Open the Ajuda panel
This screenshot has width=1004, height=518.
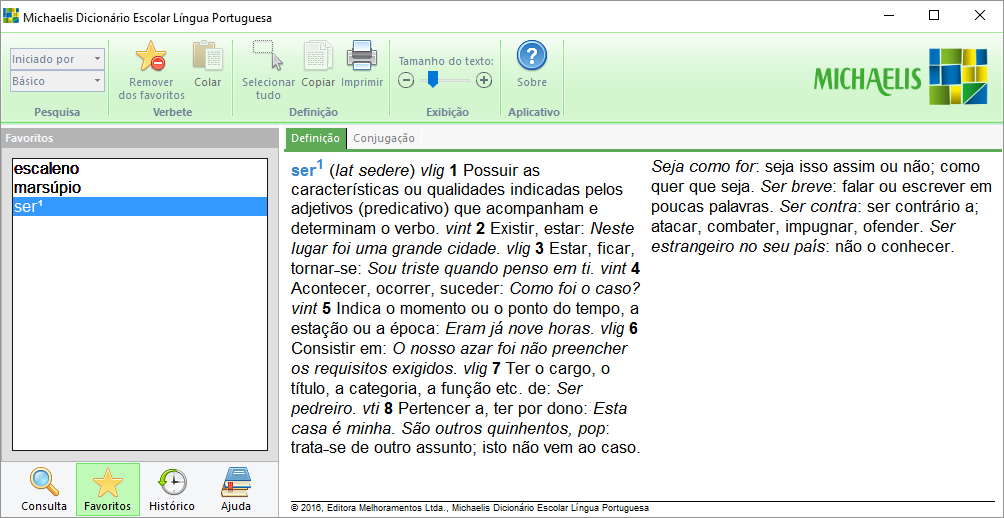[236, 489]
